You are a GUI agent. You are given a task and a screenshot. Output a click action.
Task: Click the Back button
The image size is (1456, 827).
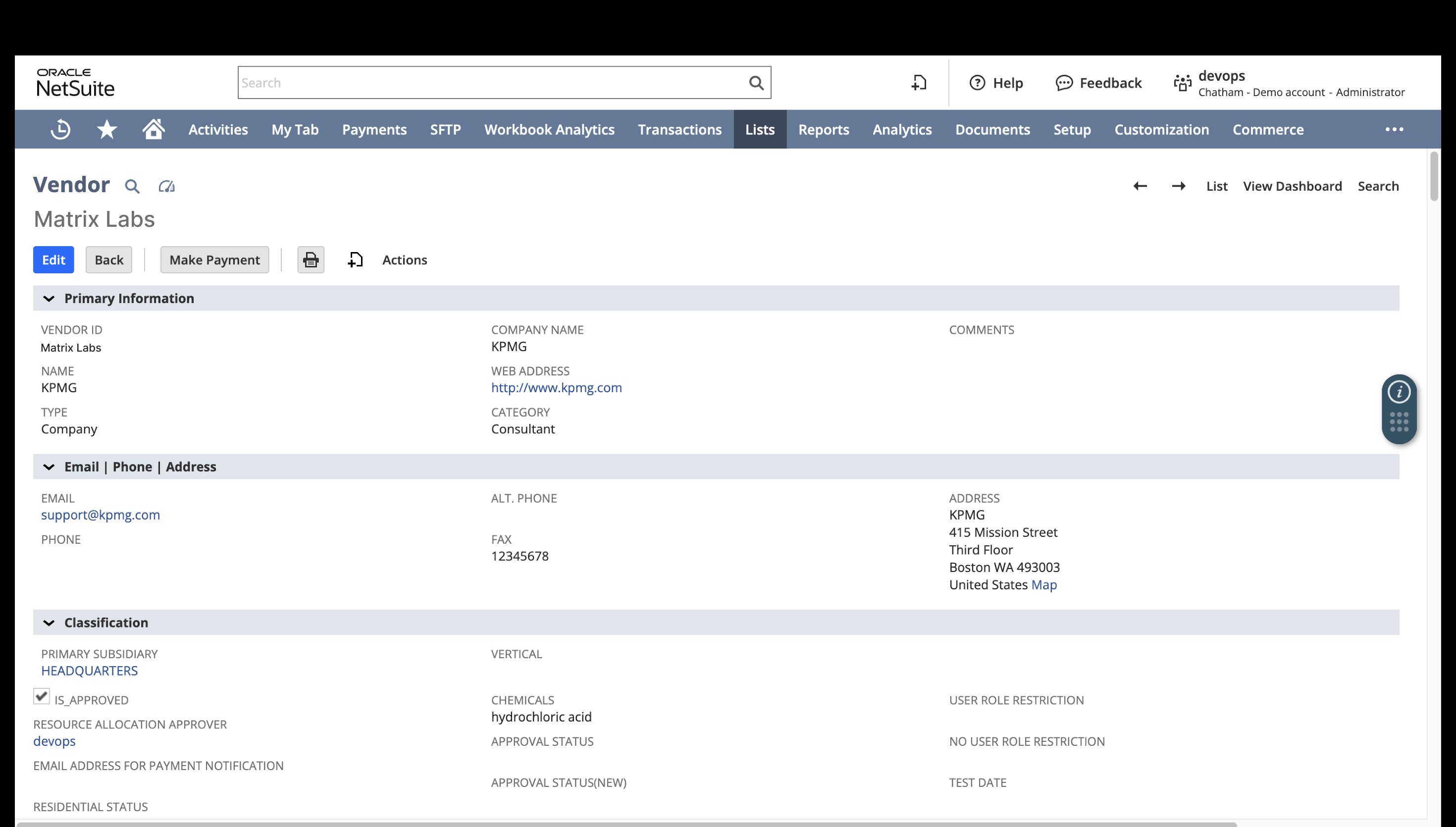108,259
